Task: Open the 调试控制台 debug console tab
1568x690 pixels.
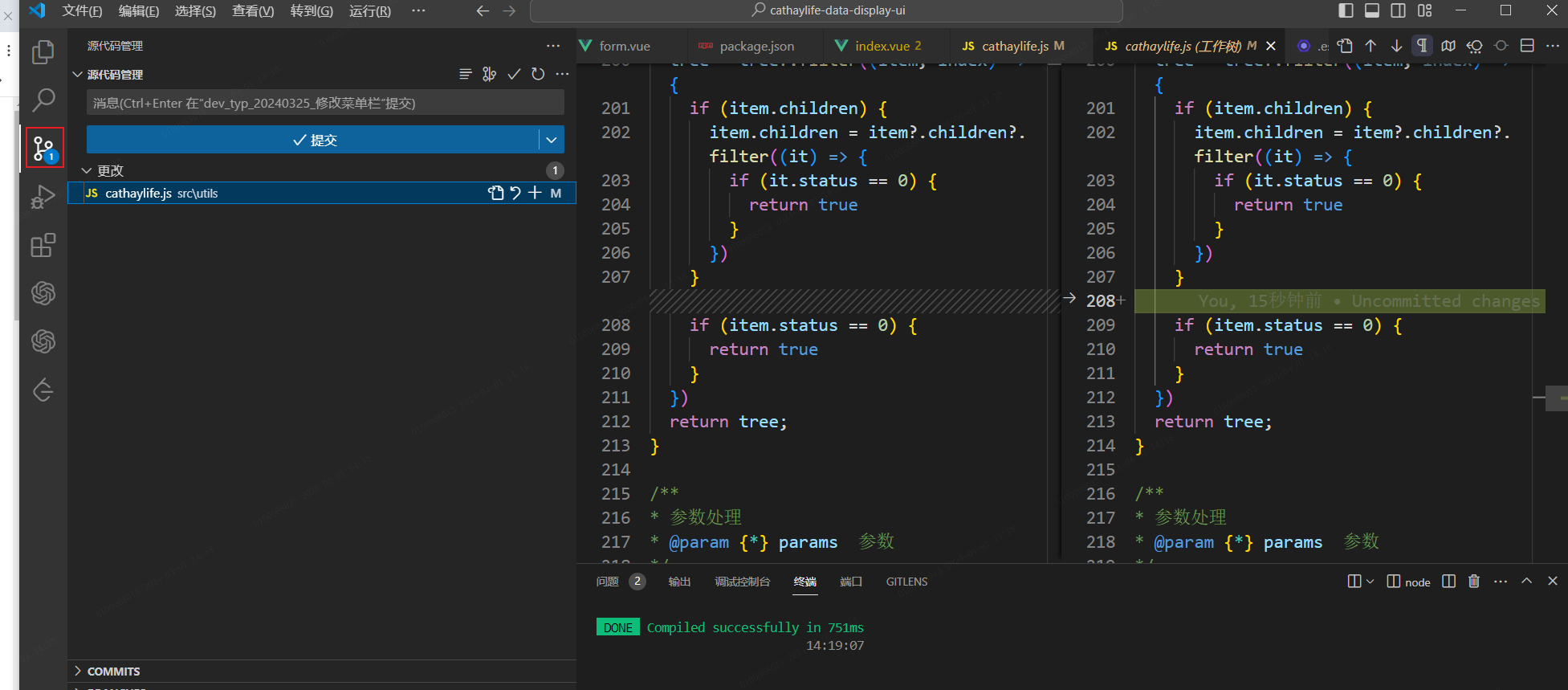Action: pos(742,581)
